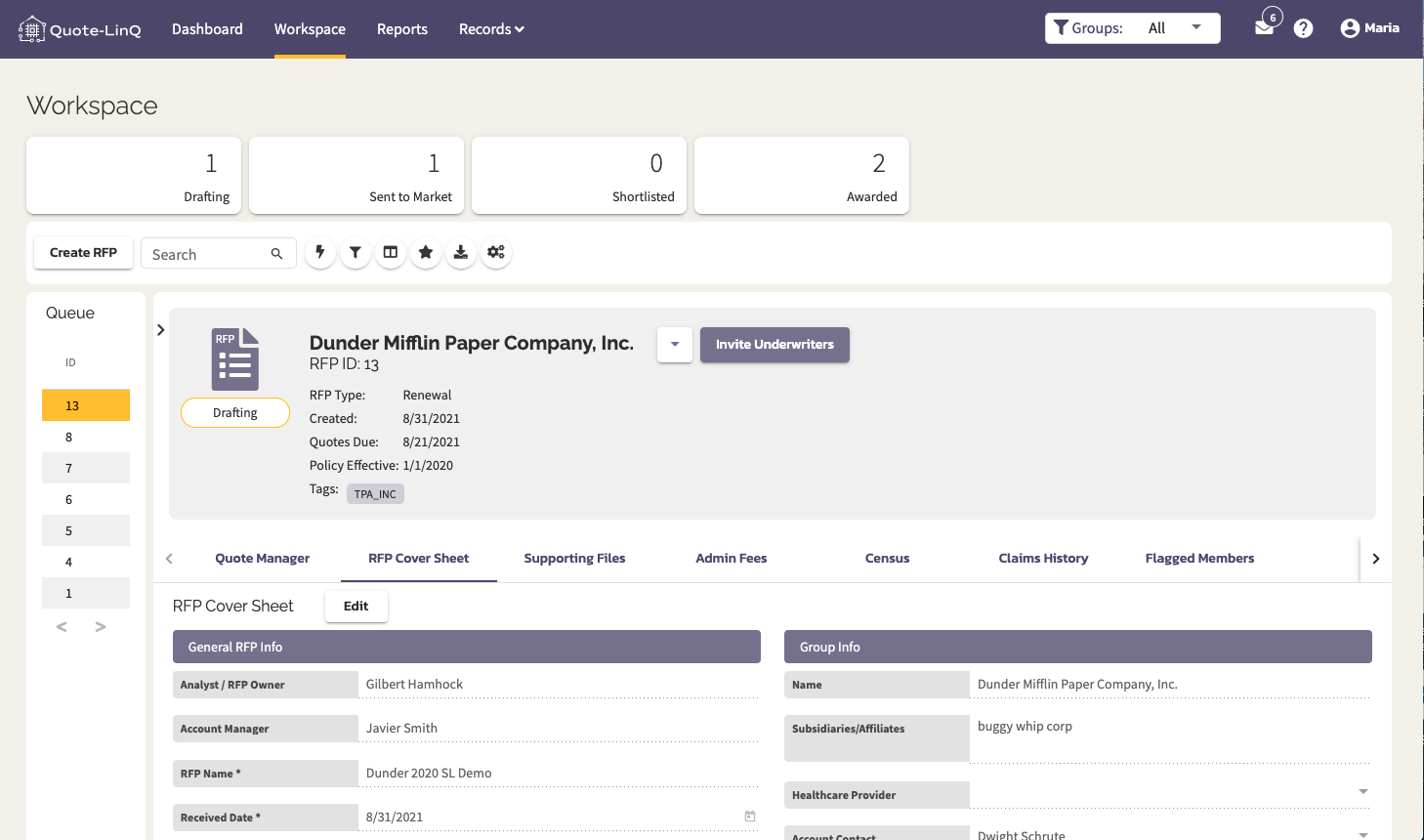Go to the Dashboard menu
Image resolution: width=1424 pixels, height=840 pixels.
tap(207, 29)
